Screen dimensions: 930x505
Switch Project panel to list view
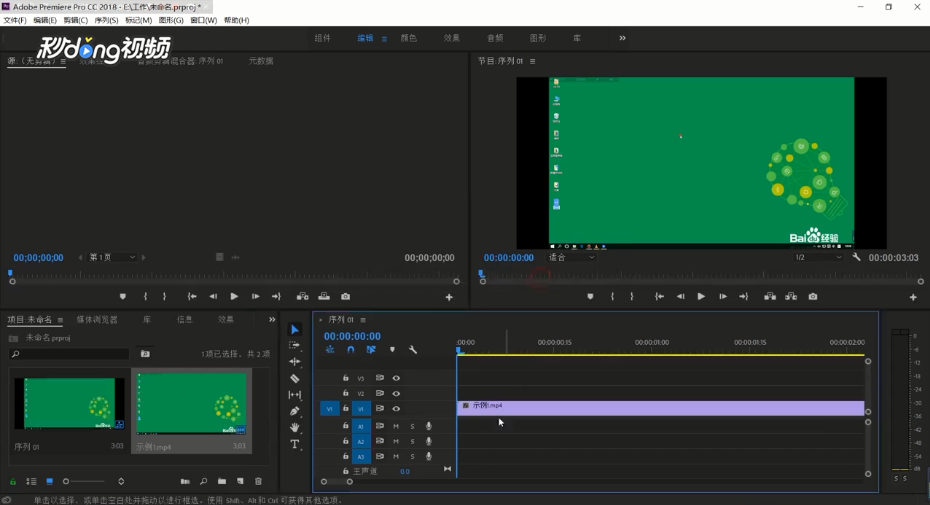pyautogui.click(x=31, y=481)
